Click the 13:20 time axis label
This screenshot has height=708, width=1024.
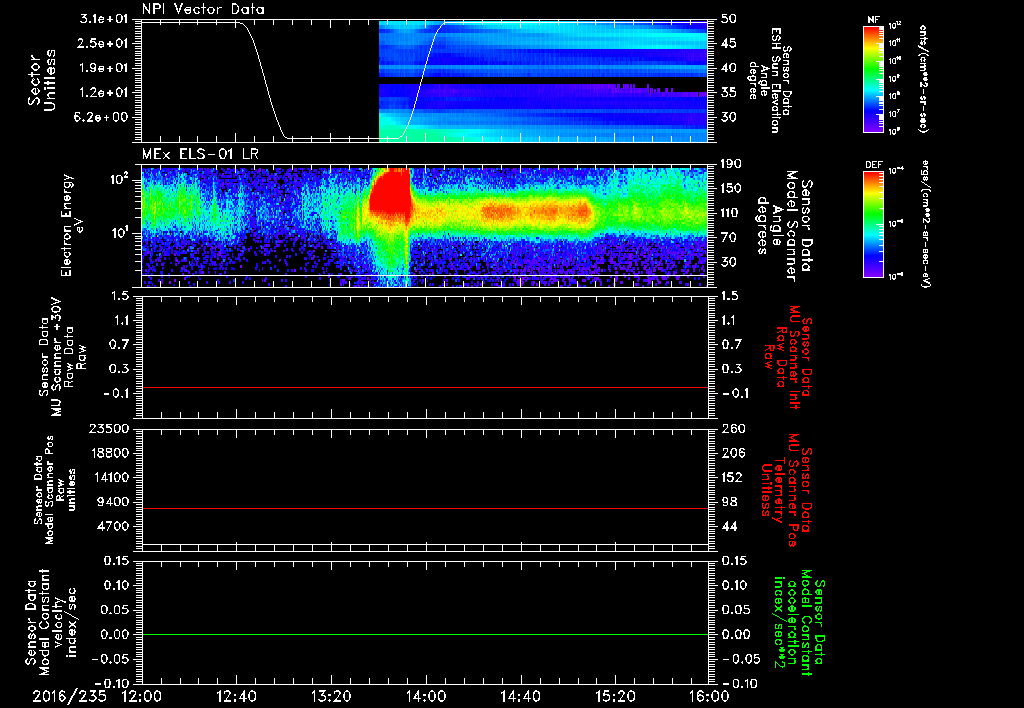331,697
